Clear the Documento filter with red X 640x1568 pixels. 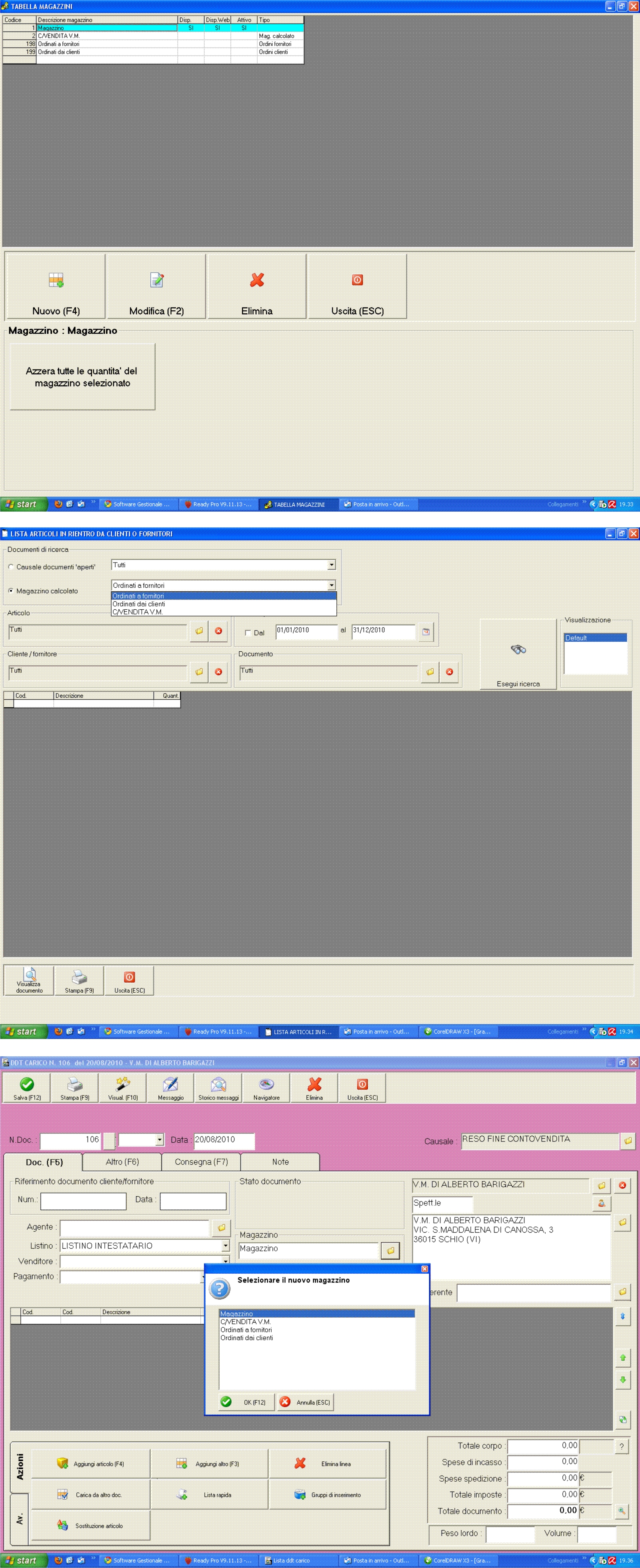(449, 671)
